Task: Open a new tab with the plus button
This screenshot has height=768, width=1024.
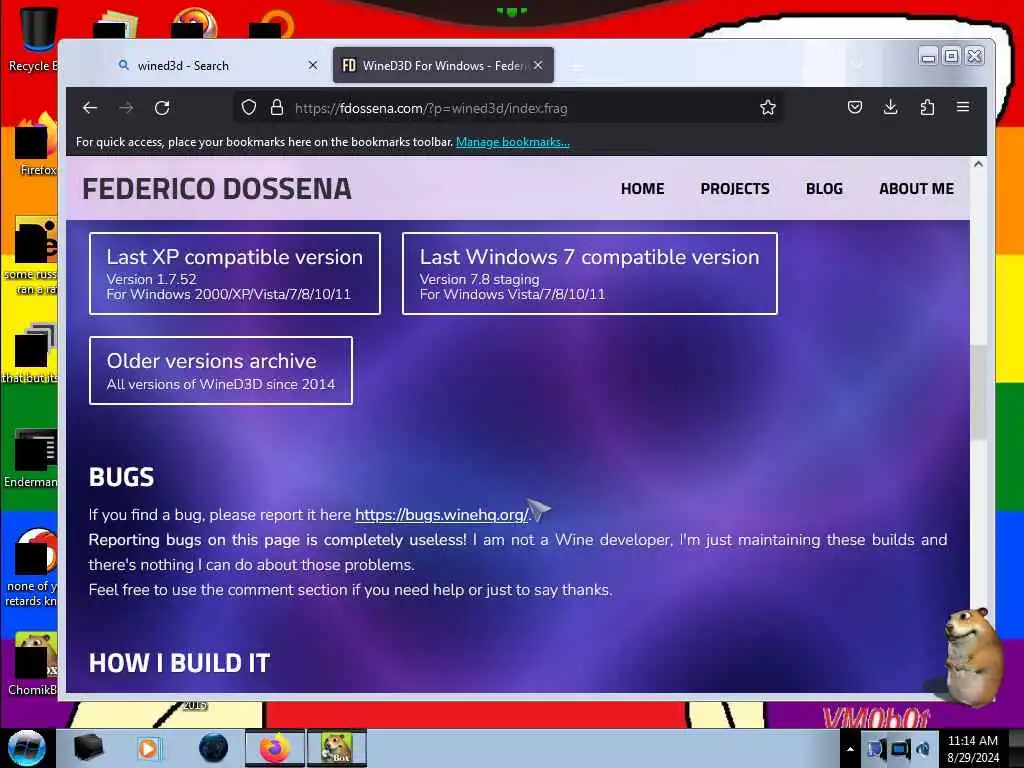Action: pos(576,66)
